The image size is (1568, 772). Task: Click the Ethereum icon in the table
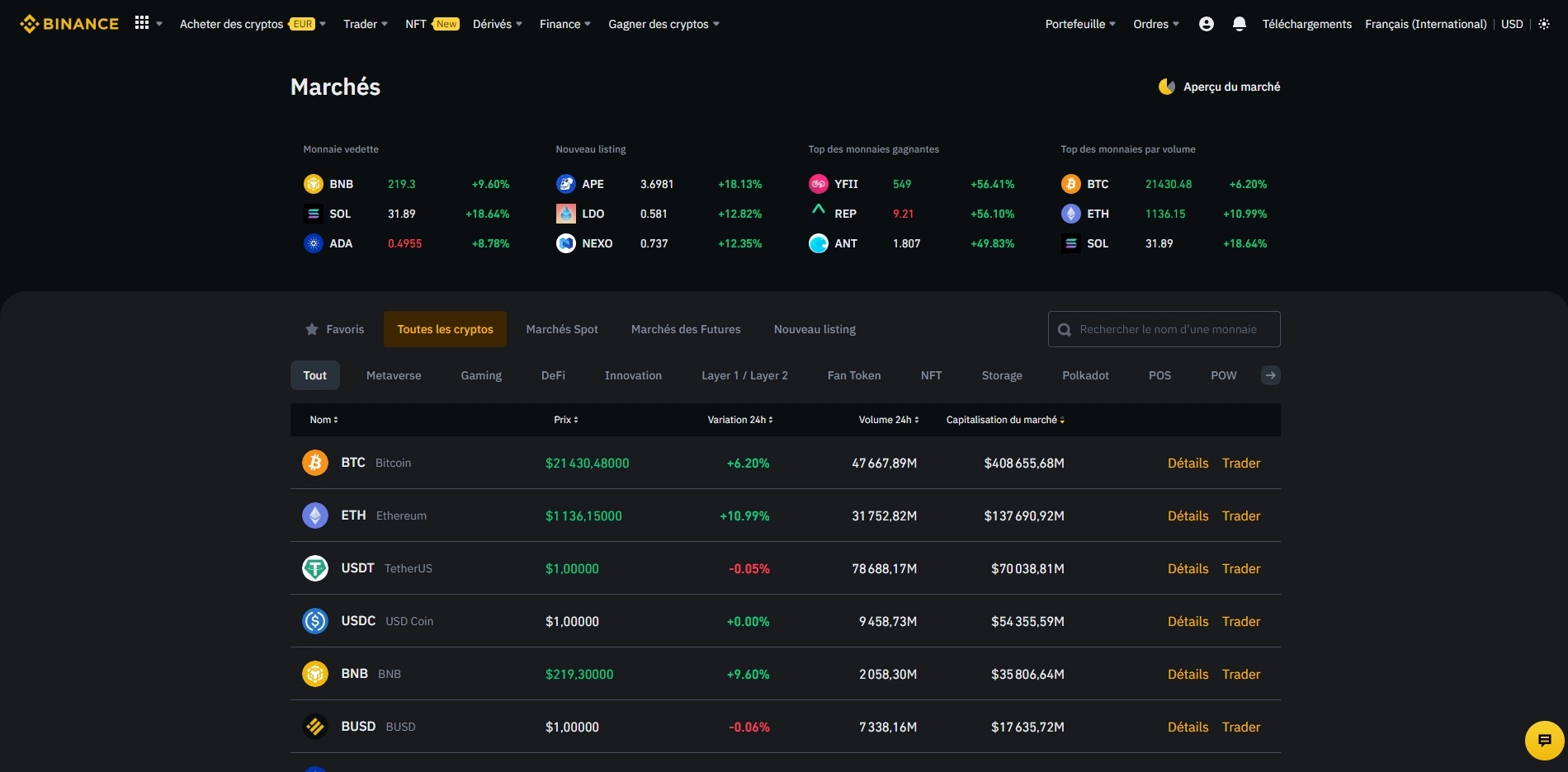click(x=315, y=515)
